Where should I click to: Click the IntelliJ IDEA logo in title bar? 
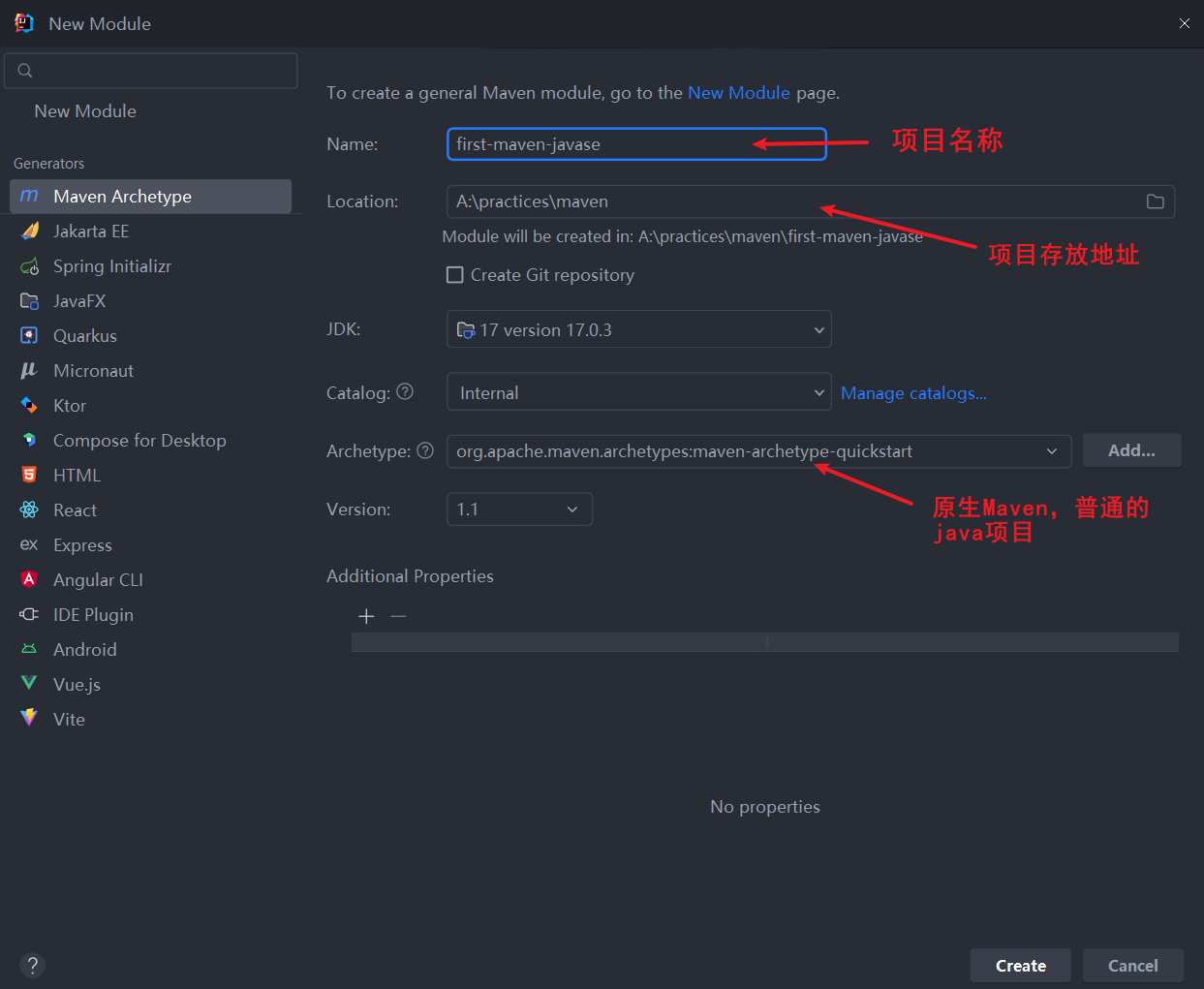coord(24,23)
